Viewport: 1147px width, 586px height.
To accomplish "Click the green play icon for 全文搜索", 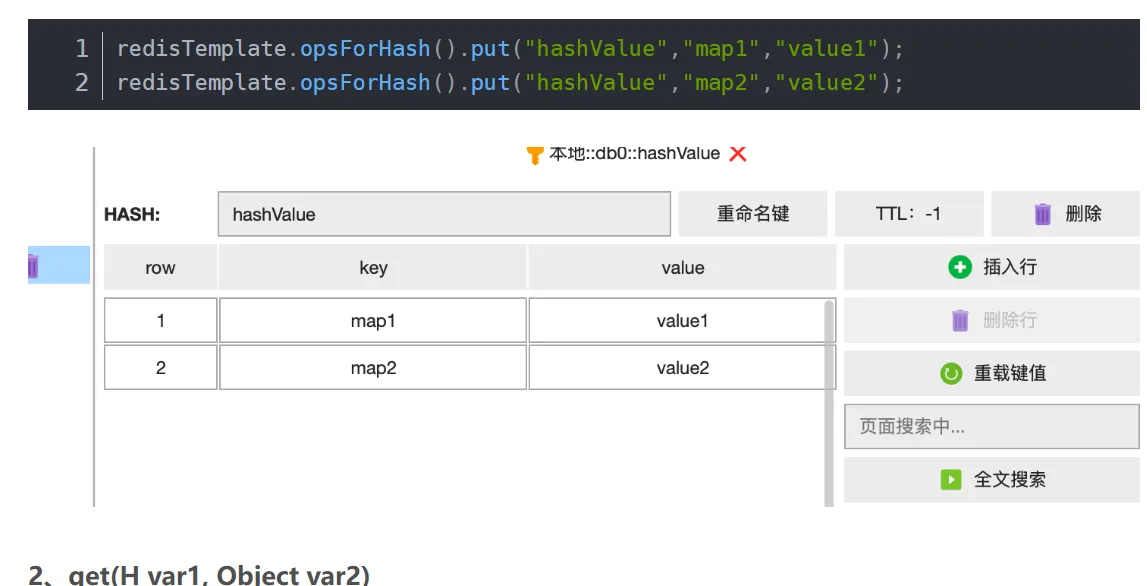I will coord(951,480).
